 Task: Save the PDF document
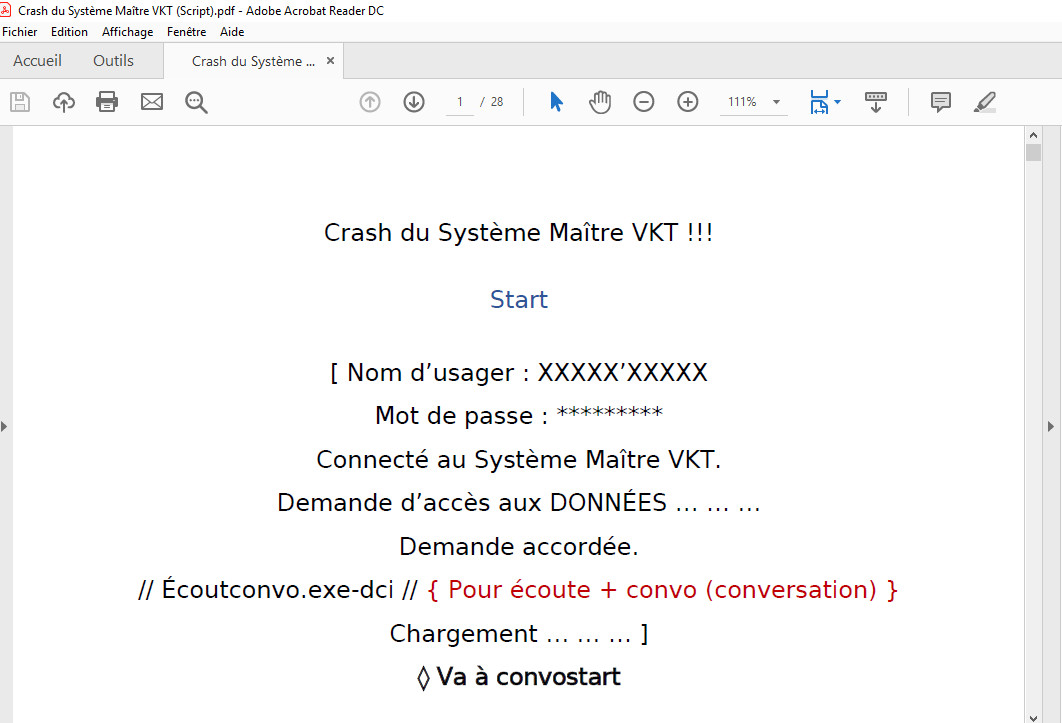pyautogui.click(x=19, y=101)
